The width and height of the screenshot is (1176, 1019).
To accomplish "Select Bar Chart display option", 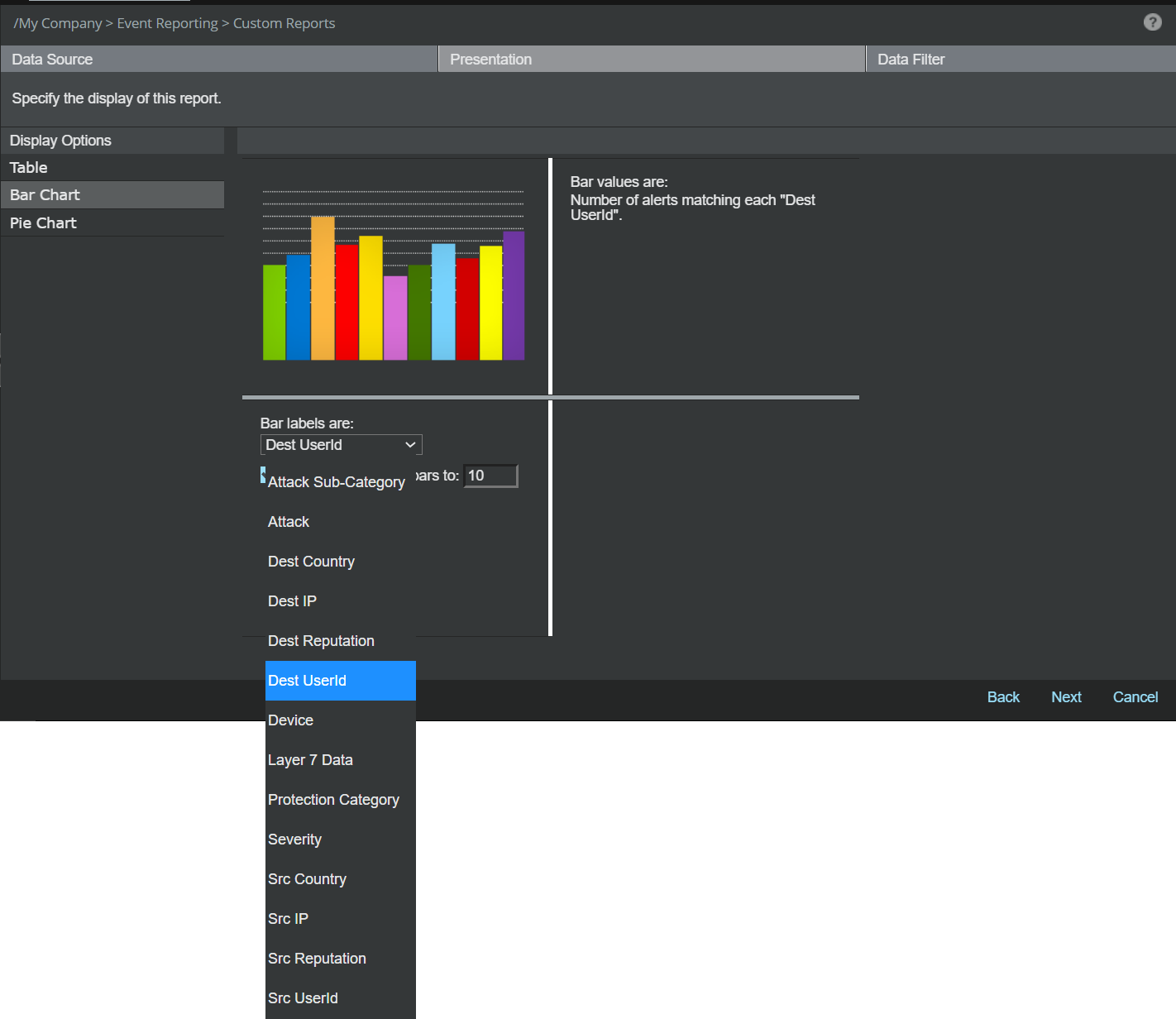I will point(112,195).
